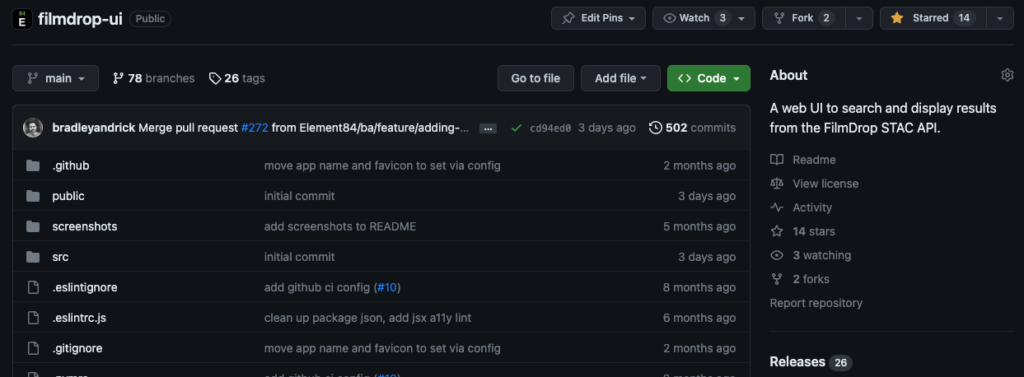
Task: Click the '6 months ago' timestamp for .eslintrc.js
Action: (699, 318)
